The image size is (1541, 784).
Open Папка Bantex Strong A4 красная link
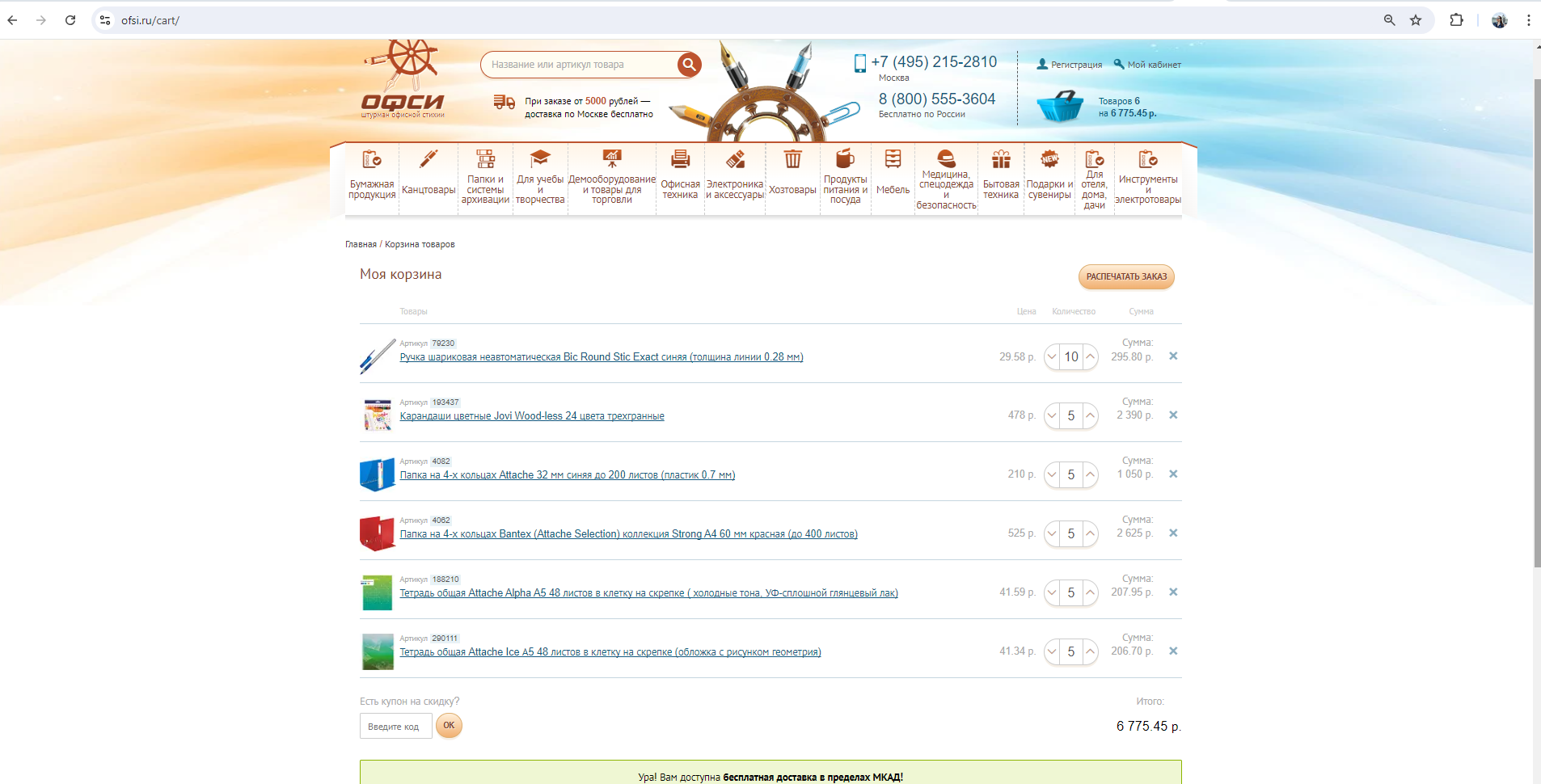(x=629, y=533)
